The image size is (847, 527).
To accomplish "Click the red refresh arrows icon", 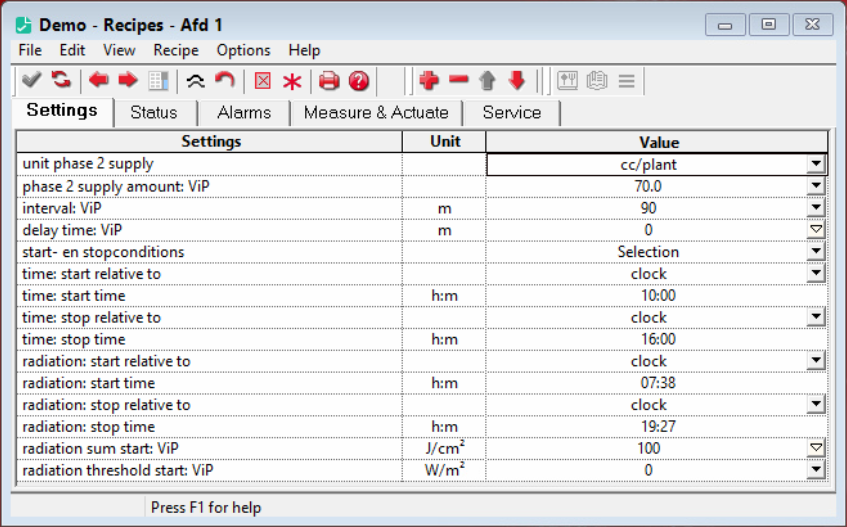I will pos(62,80).
